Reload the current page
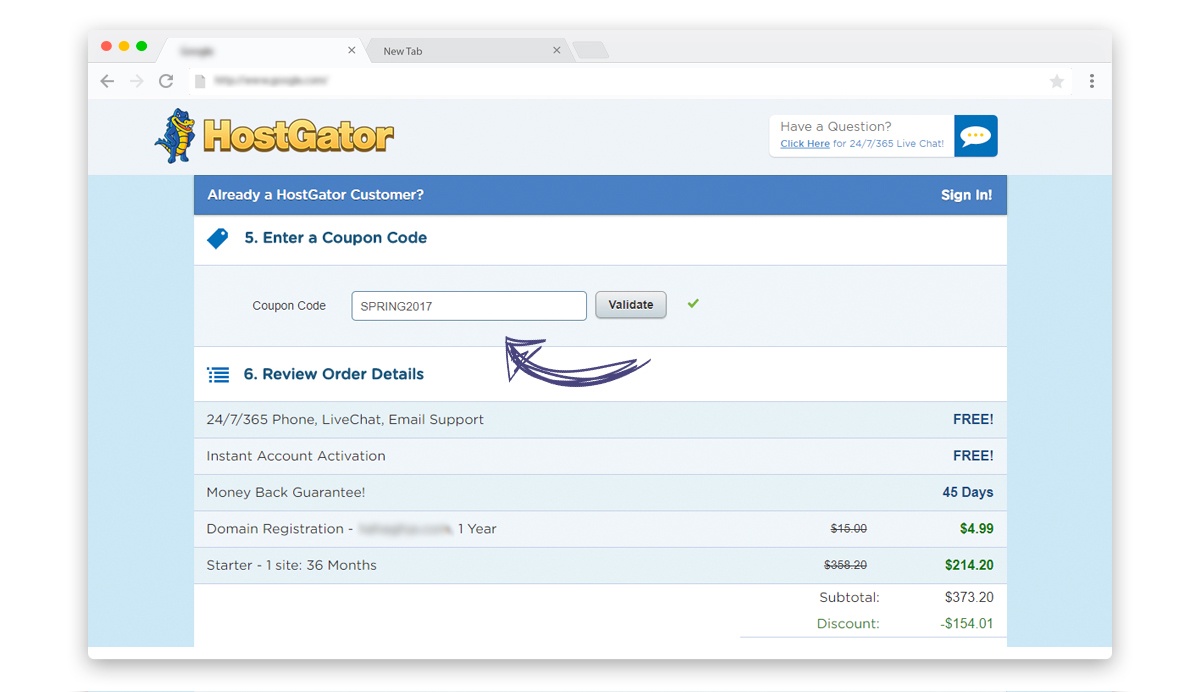Viewport: 1200px width, 692px height. click(x=166, y=81)
